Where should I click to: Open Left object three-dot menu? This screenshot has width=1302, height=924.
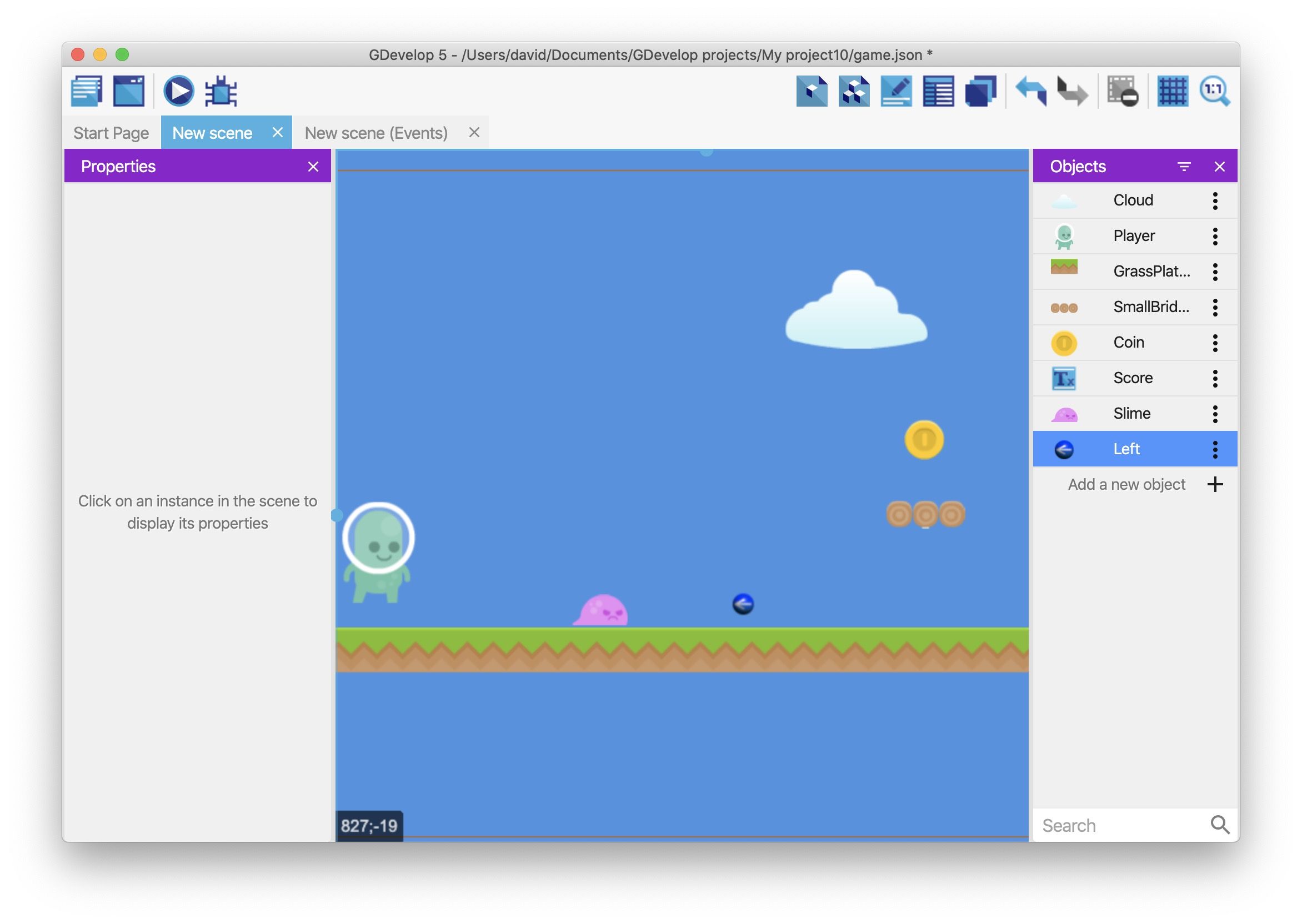click(x=1215, y=449)
